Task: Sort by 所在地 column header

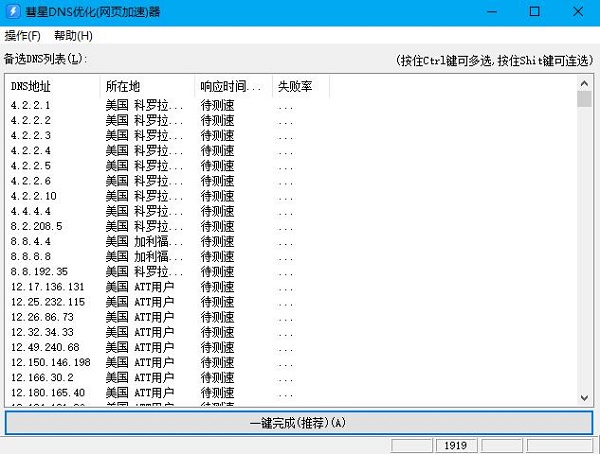Action: click(x=146, y=87)
